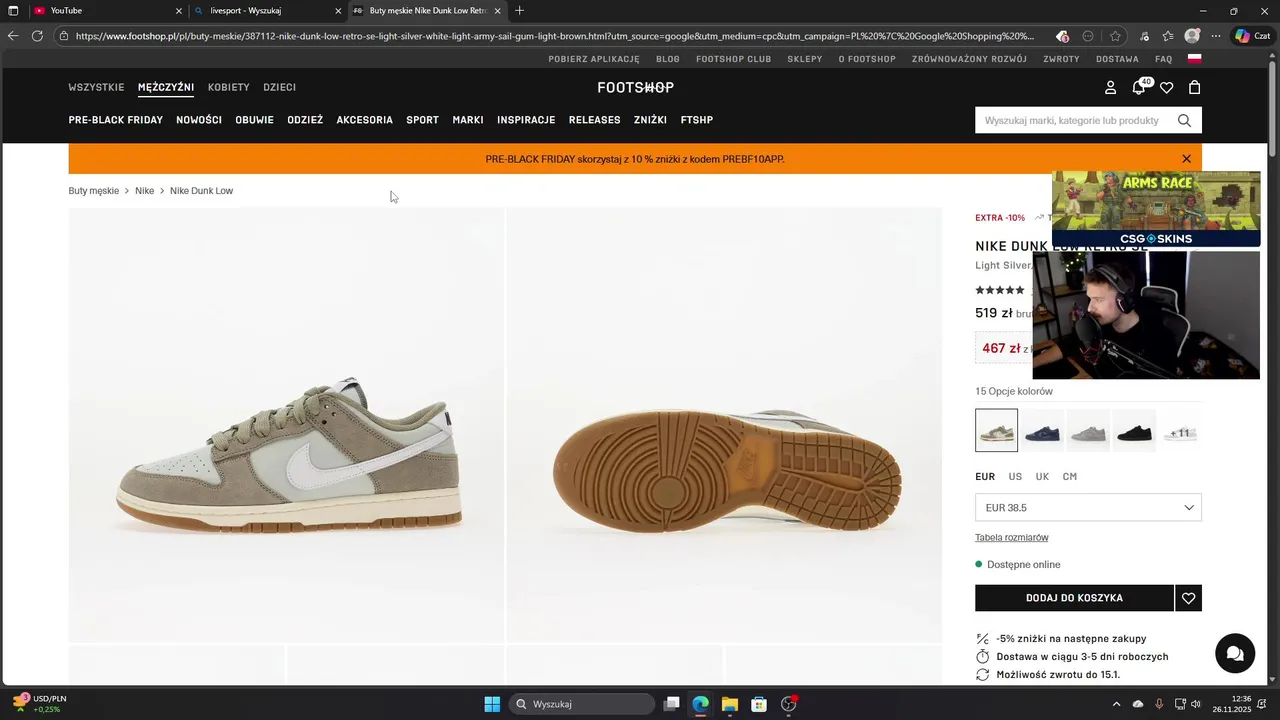Open side-view shoe product image

(x=286, y=424)
